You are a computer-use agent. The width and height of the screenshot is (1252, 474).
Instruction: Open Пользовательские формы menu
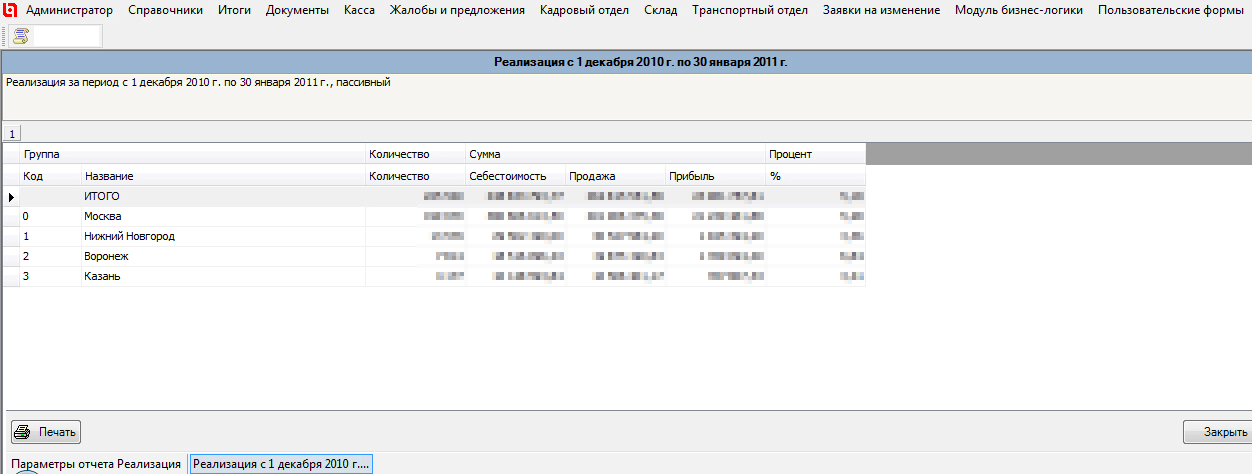[1171, 10]
